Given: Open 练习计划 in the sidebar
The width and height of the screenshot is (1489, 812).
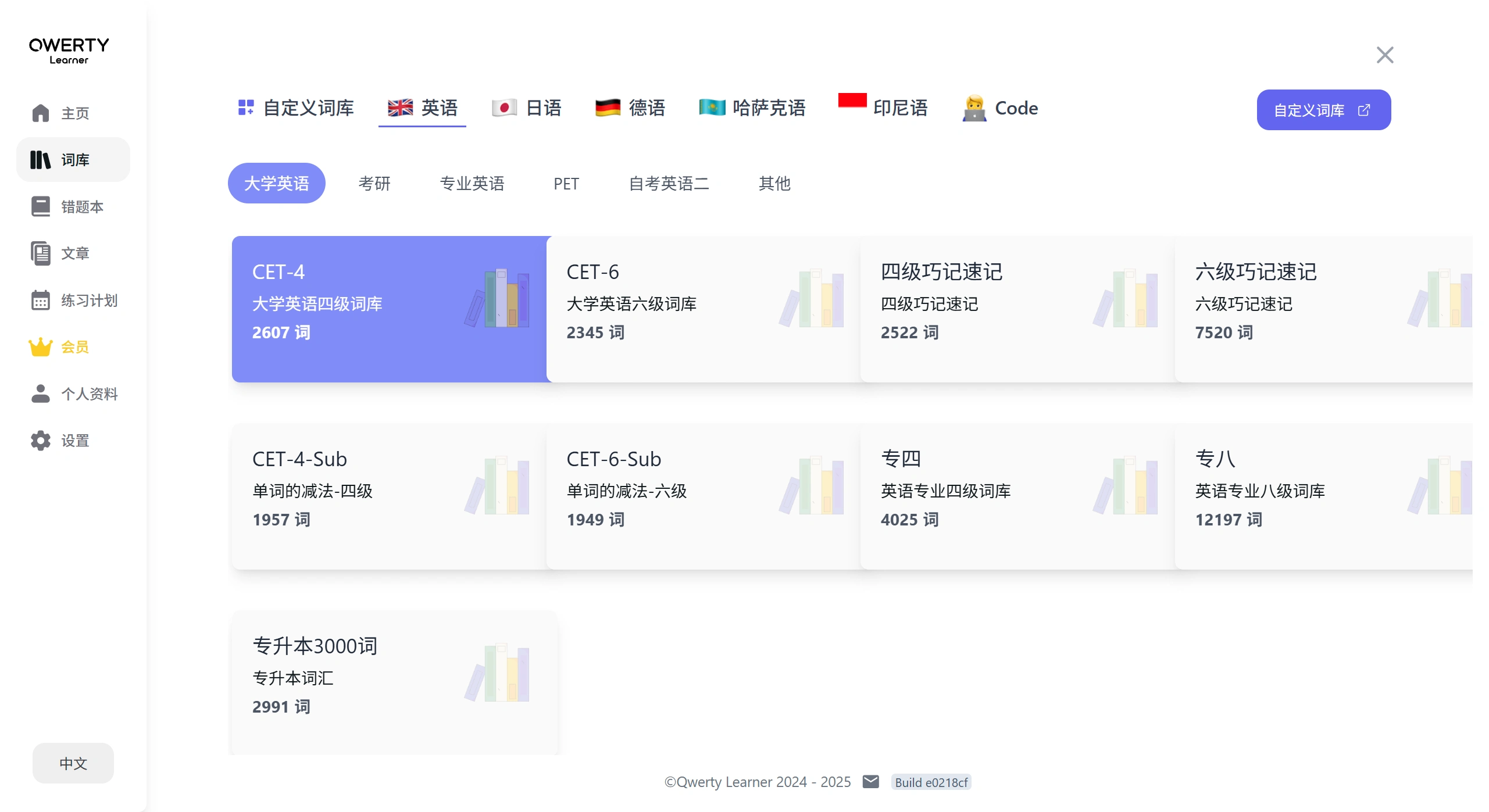Looking at the screenshot, I should click(73, 301).
